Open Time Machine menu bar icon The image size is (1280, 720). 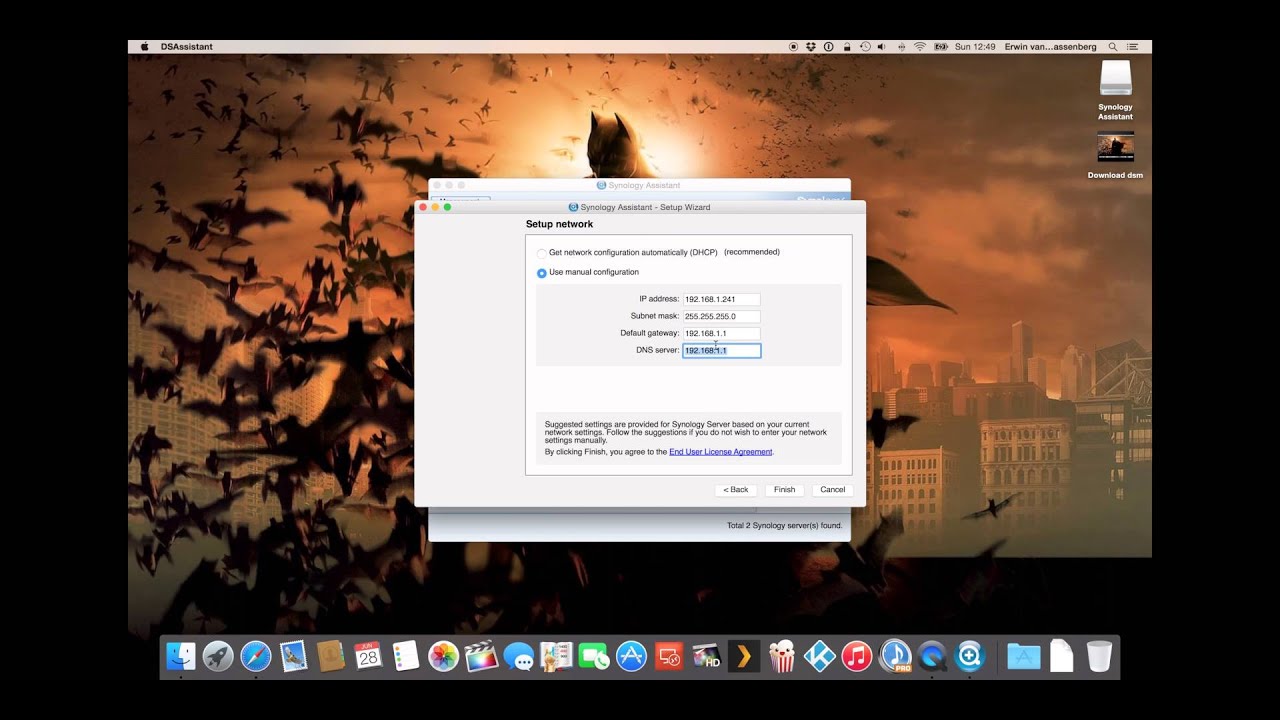(x=865, y=46)
